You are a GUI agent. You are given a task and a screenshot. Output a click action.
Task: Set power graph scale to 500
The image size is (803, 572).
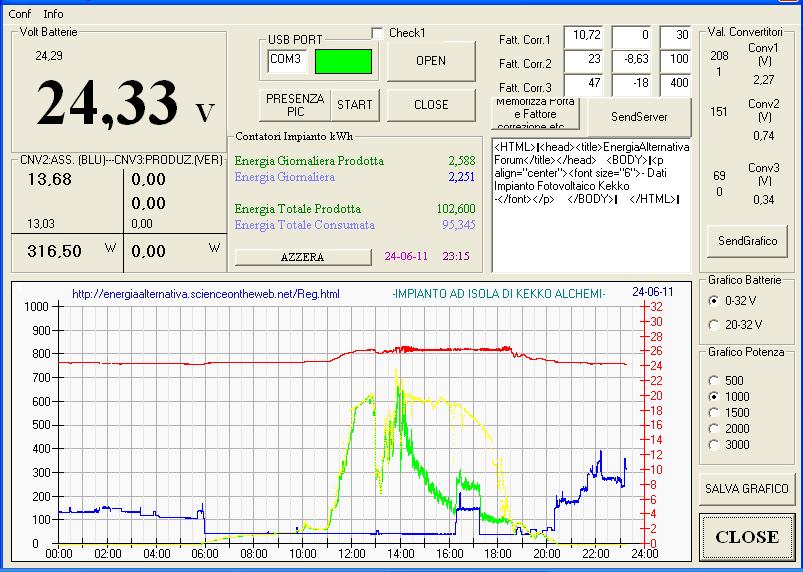[713, 380]
